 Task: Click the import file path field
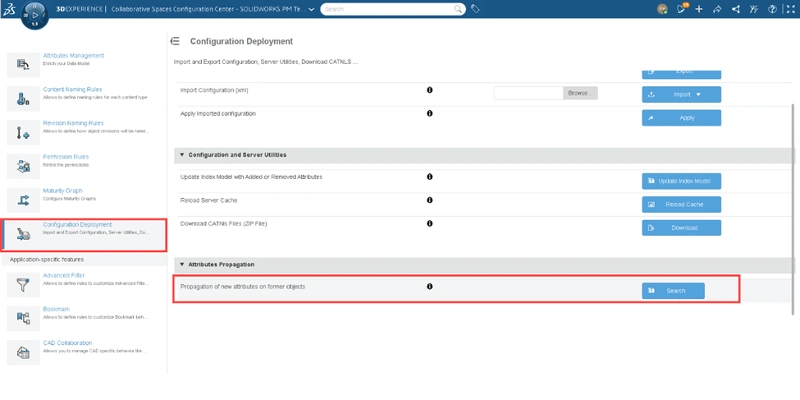pos(529,93)
